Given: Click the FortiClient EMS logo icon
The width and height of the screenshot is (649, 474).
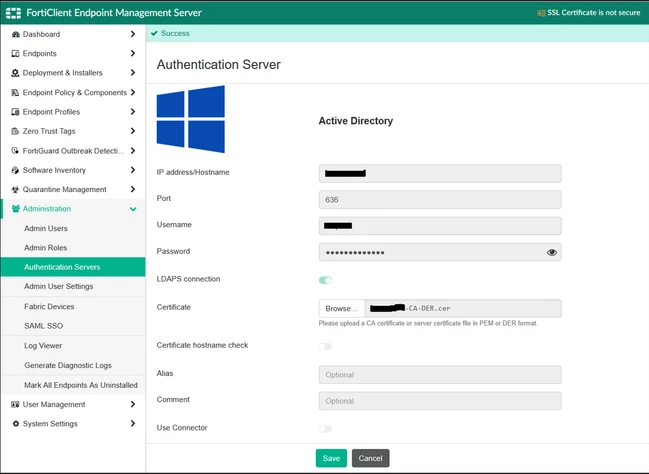Looking at the screenshot, I should (13, 13).
